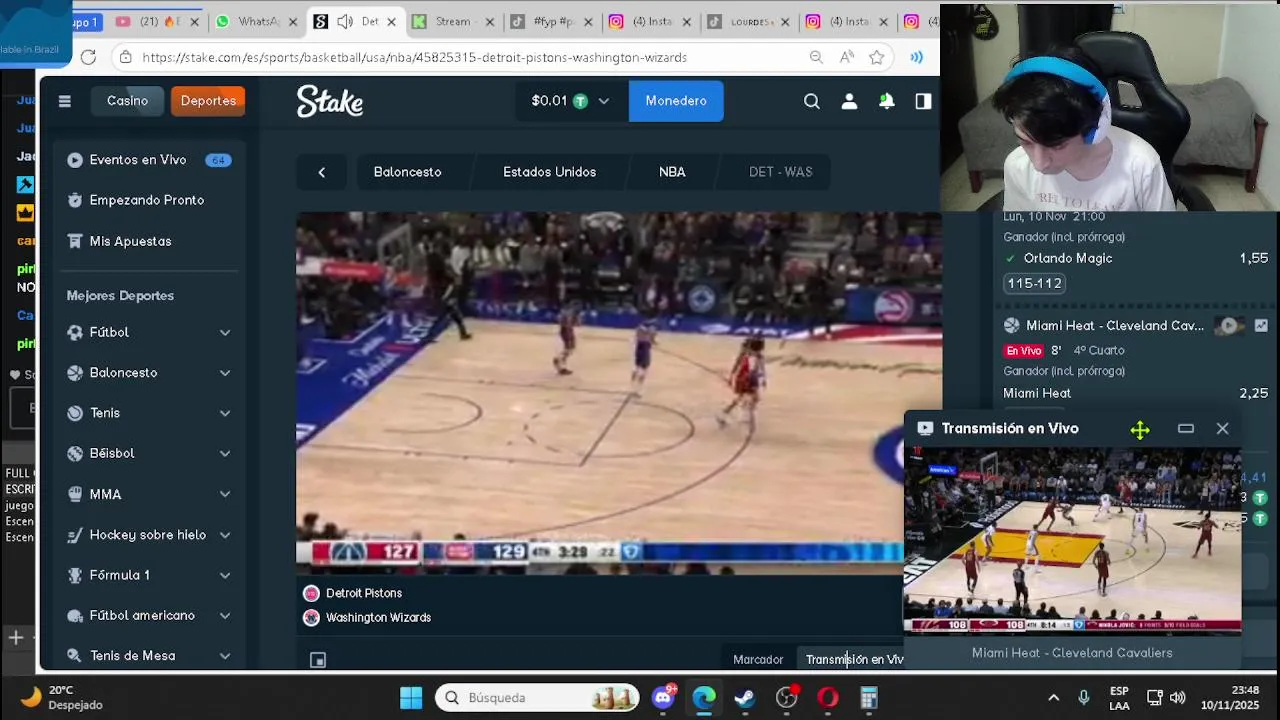Viewport: 1280px width, 720px height.
Task: Expand the Fútbol americano category
Action: tap(225, 616)
